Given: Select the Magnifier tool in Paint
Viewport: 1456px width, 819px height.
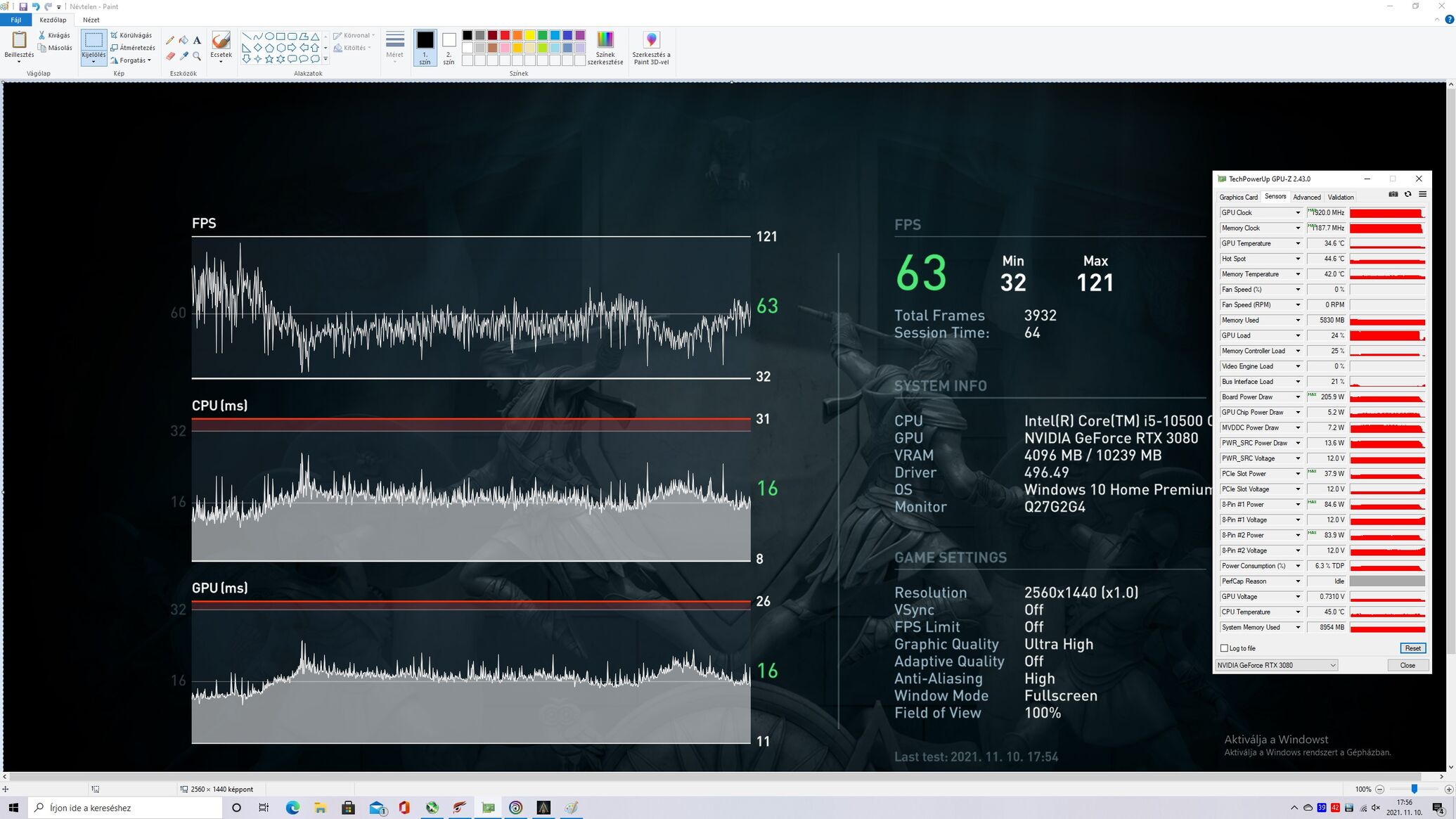Looking at the screenshot, I should point(197,56).
